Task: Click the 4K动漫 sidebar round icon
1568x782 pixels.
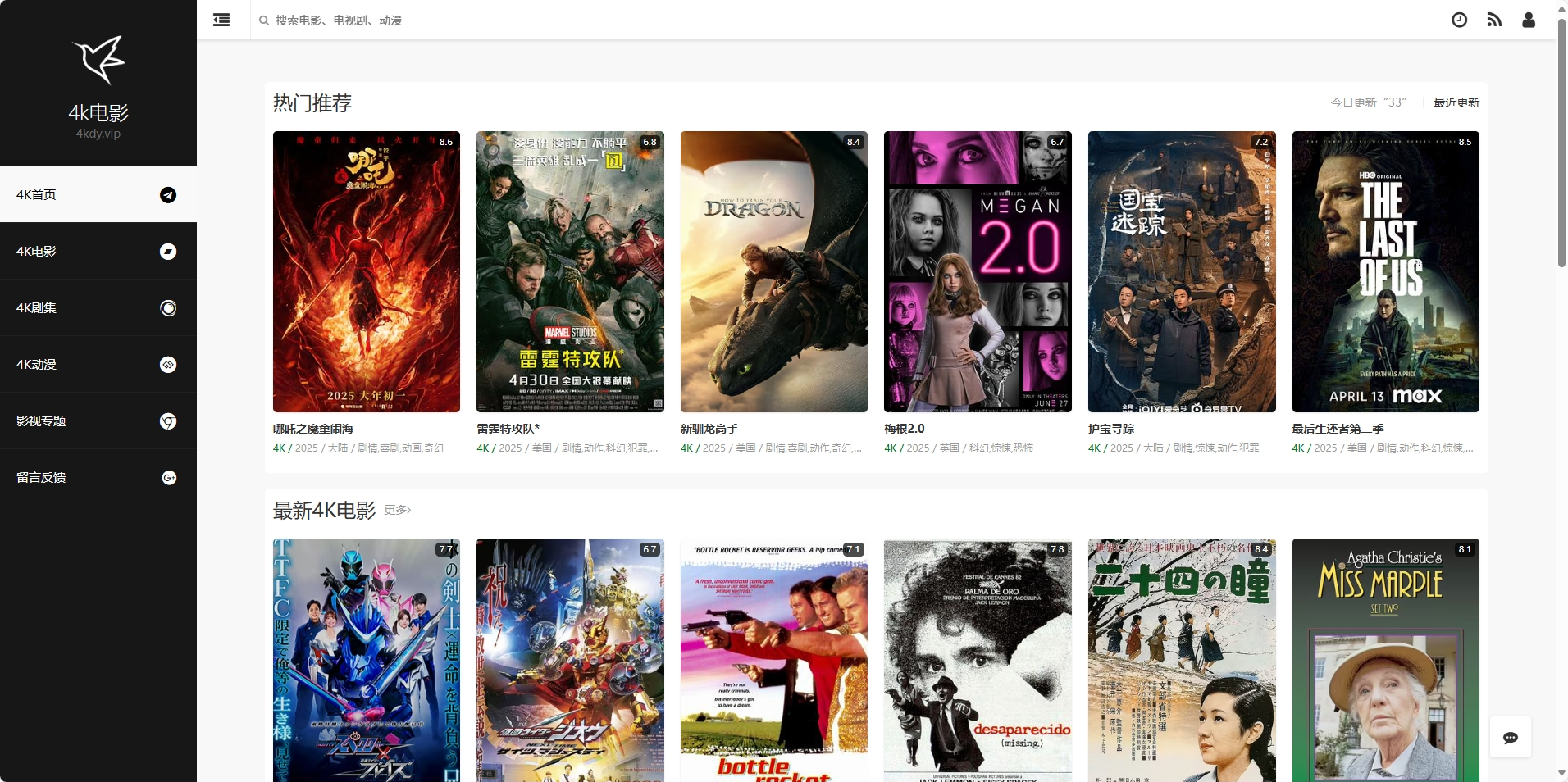Action: coord(168,365)
